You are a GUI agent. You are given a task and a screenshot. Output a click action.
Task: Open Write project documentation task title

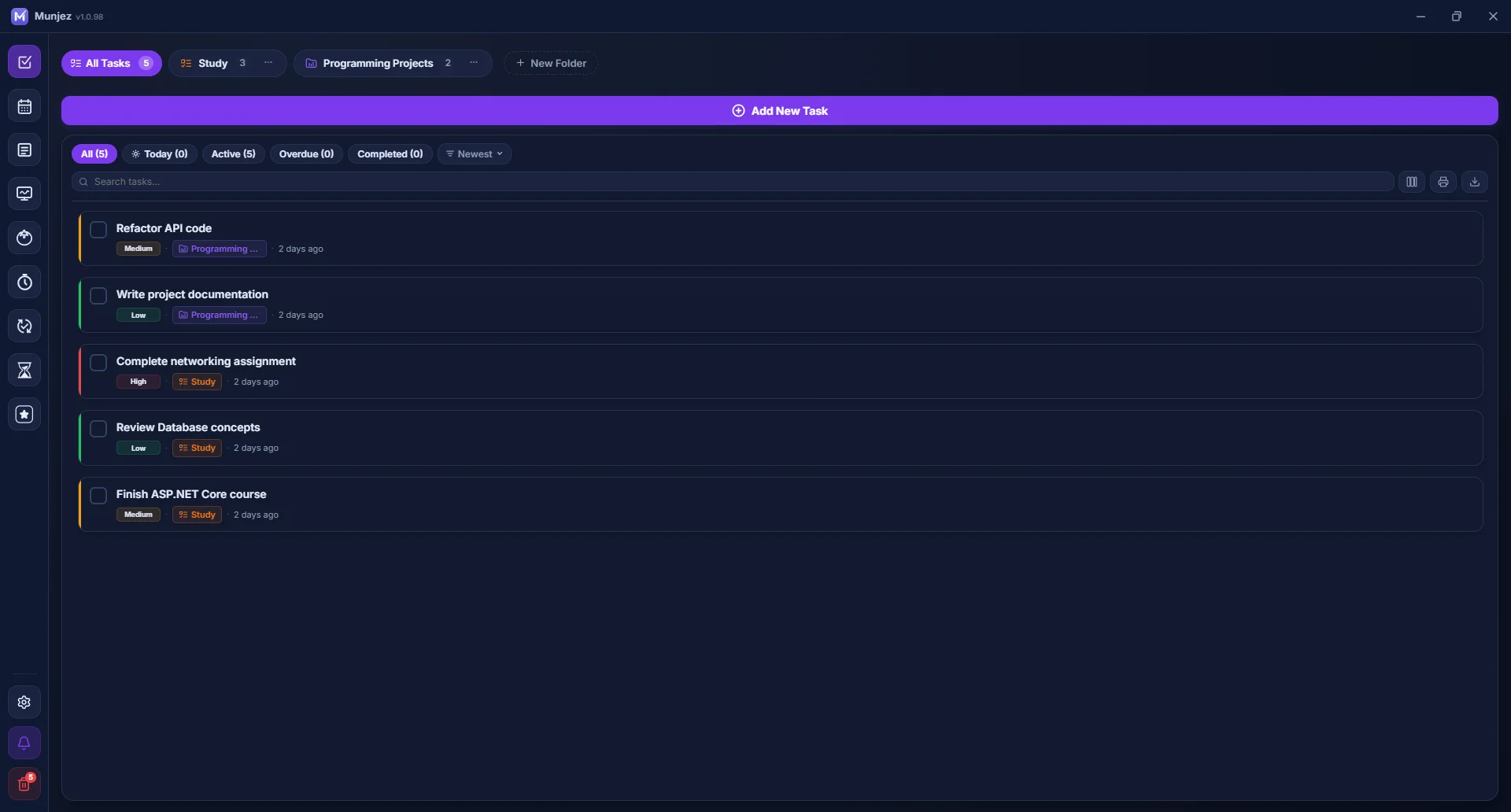[x=192, y=294]
